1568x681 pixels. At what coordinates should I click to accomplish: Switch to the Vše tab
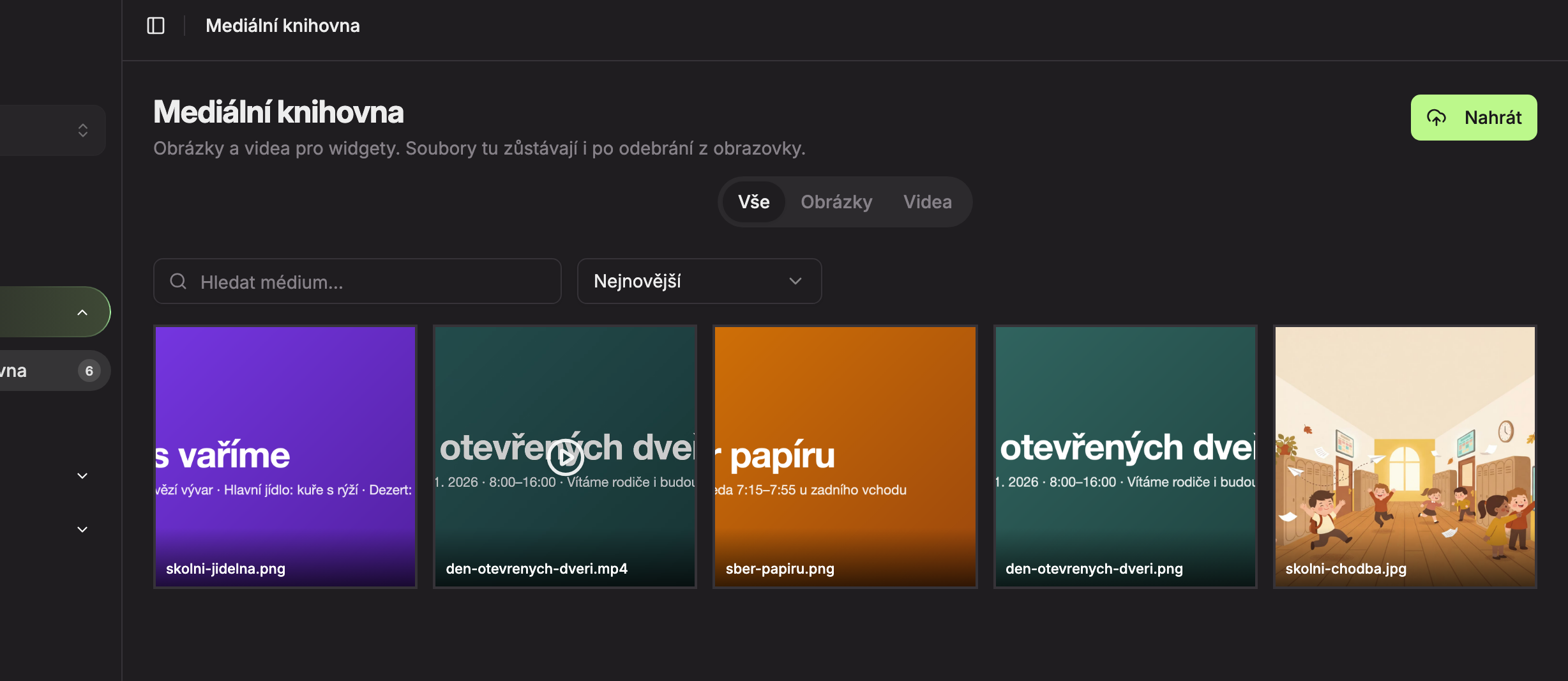pos(753,202)
